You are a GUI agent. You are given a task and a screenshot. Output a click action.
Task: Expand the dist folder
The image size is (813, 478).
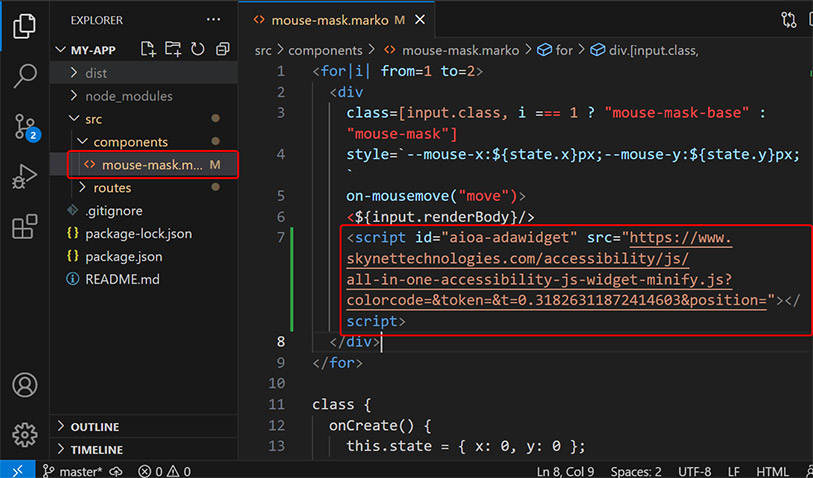tap(96, 73)
